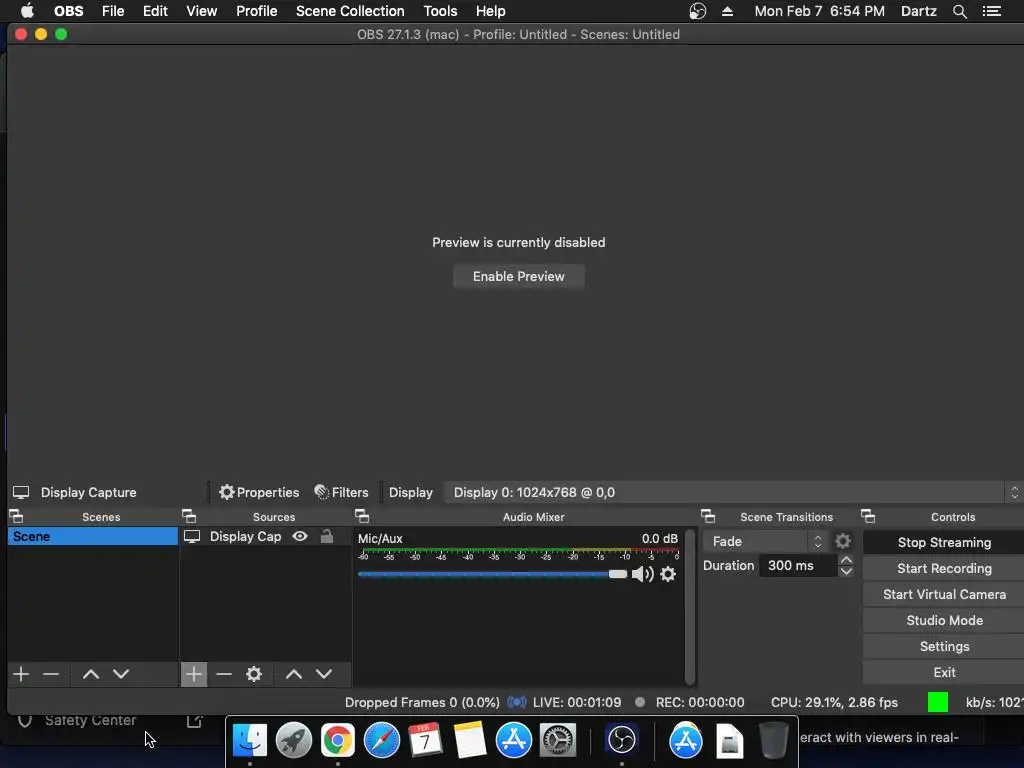The width and height of the screenshot is (1024, 768).
Task: Click Start Recording
Action: (x=944, y=568)
